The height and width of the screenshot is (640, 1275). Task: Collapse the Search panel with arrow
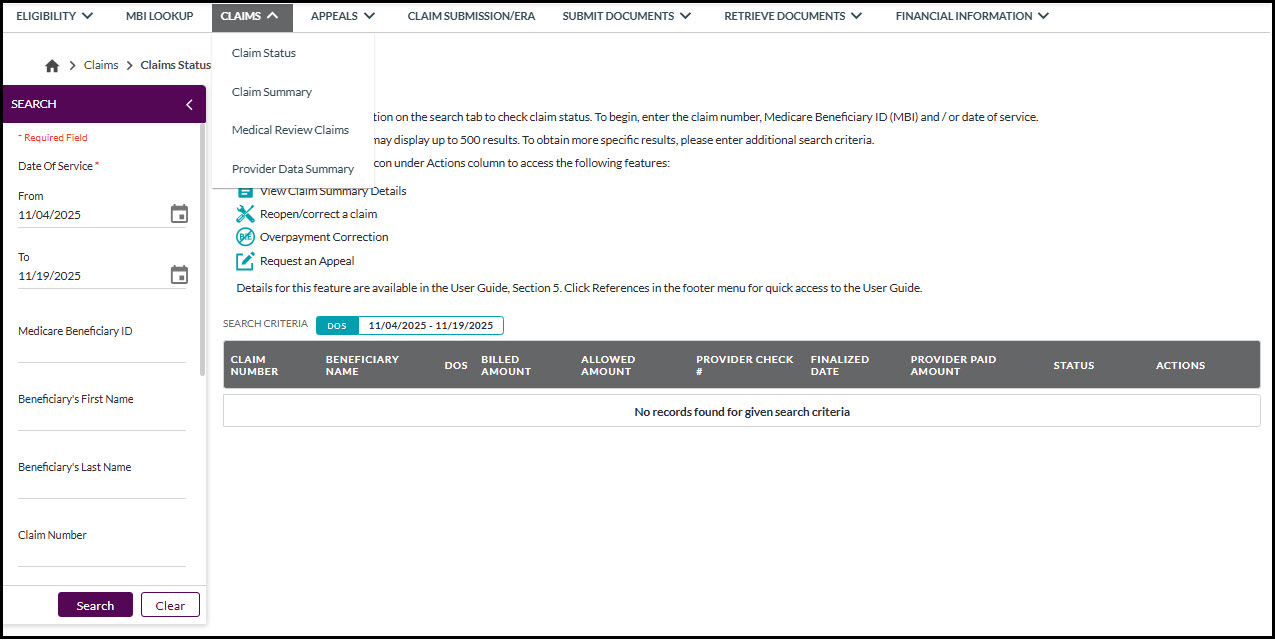click(x=189, y=104)
